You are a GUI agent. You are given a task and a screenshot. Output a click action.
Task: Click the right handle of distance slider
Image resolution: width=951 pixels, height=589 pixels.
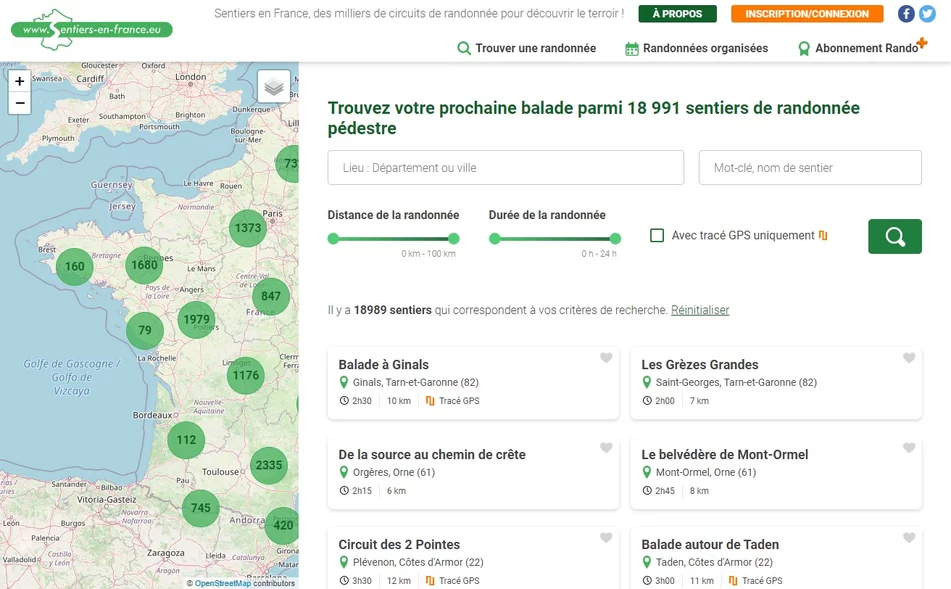coord(453,238)
